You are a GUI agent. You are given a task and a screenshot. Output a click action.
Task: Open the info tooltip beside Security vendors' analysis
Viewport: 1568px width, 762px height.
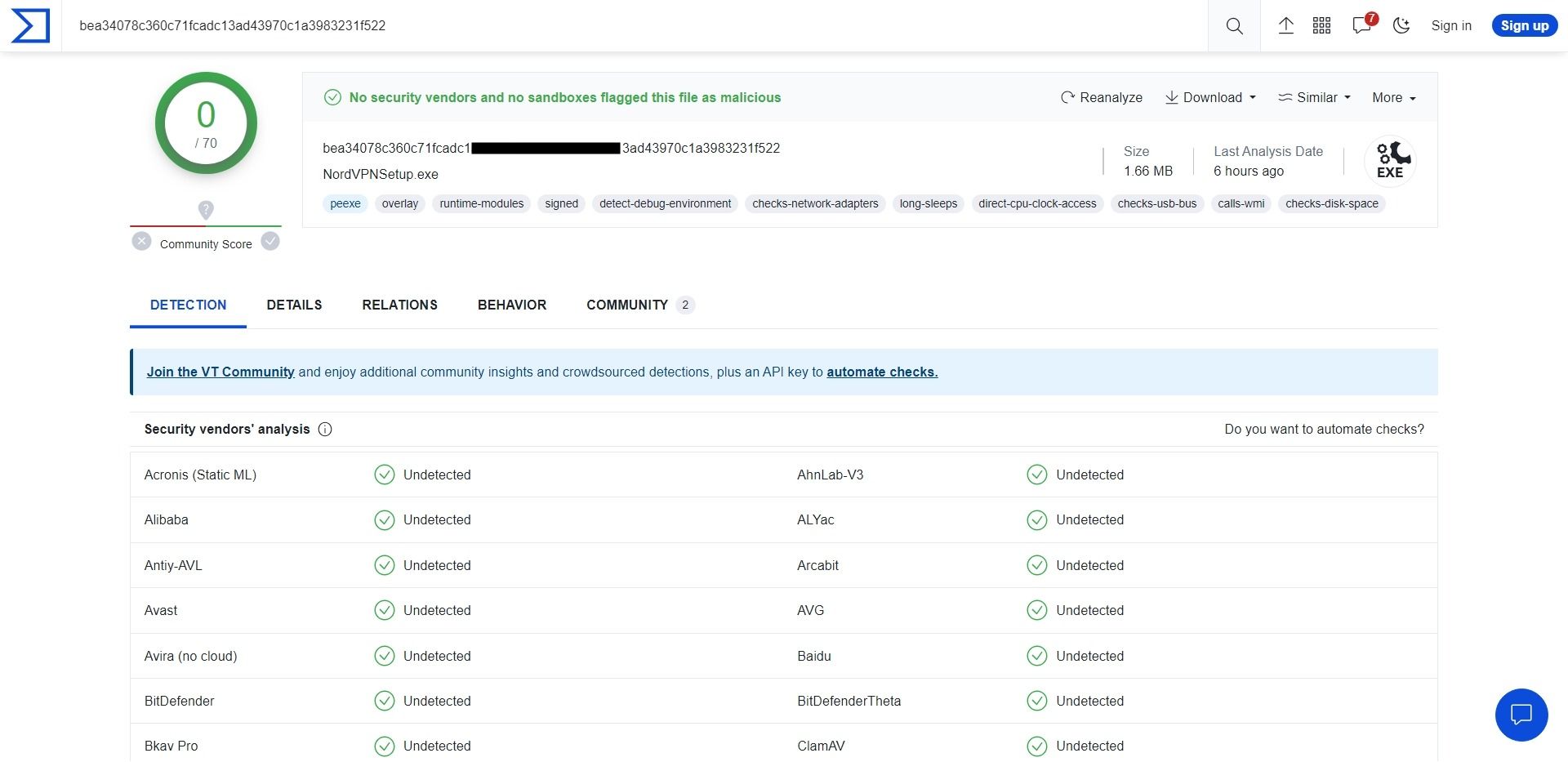(x=325, y=429)
